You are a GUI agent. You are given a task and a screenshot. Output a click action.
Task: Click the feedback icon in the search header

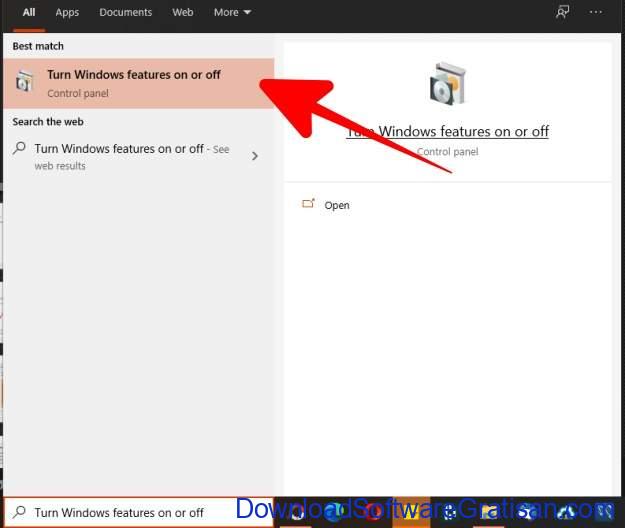[x=562, y=12]
